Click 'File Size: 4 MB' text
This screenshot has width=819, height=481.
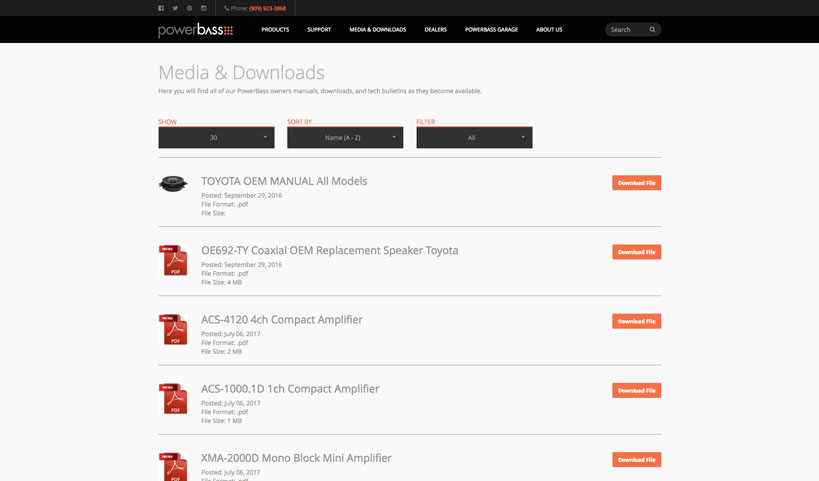[221, 283]
